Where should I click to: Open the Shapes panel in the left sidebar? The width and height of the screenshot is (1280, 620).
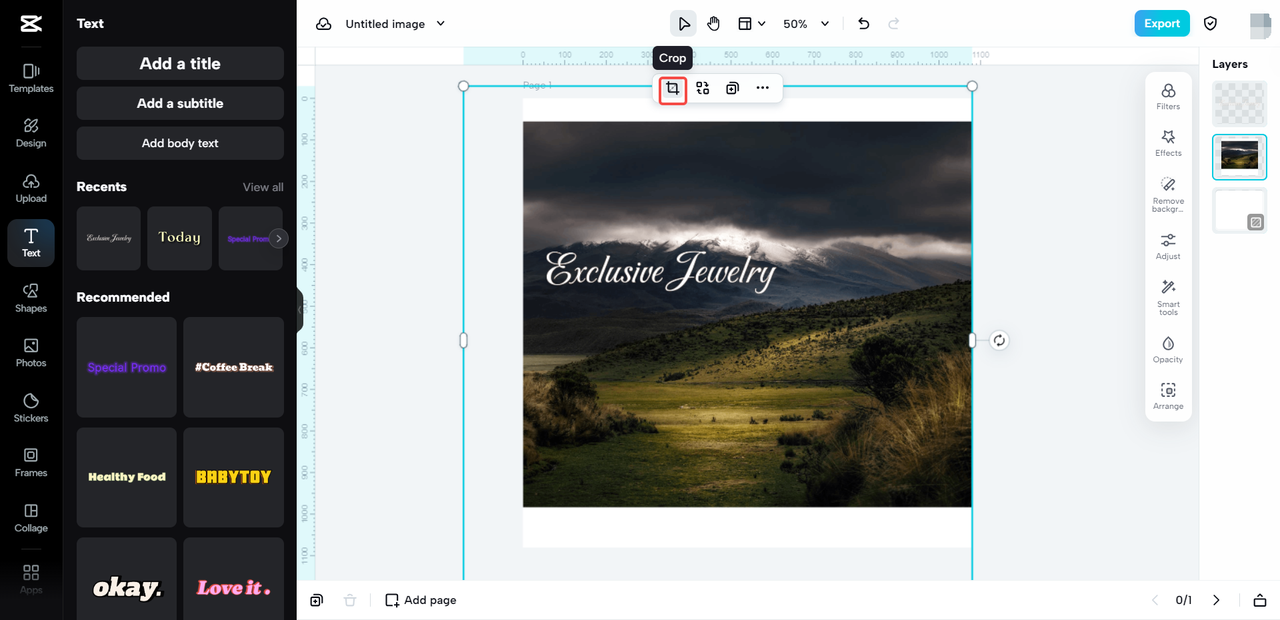(x=30, y=298)
